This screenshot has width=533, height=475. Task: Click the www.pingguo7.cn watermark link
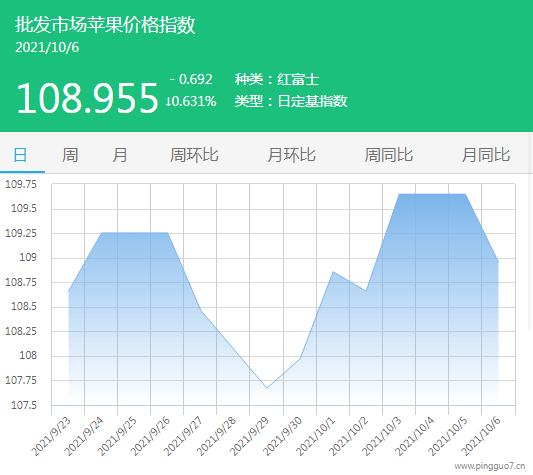(490, 466)
